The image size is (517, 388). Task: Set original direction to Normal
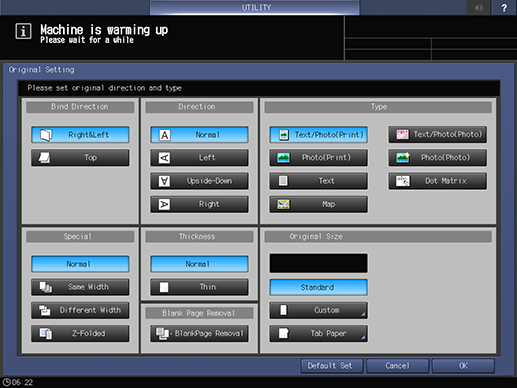199,135
